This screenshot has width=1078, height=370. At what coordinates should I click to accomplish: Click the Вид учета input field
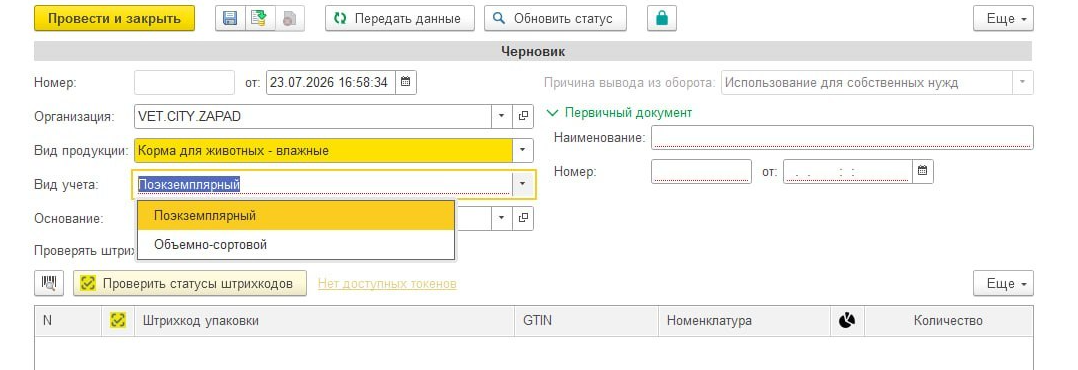point(322,184)
